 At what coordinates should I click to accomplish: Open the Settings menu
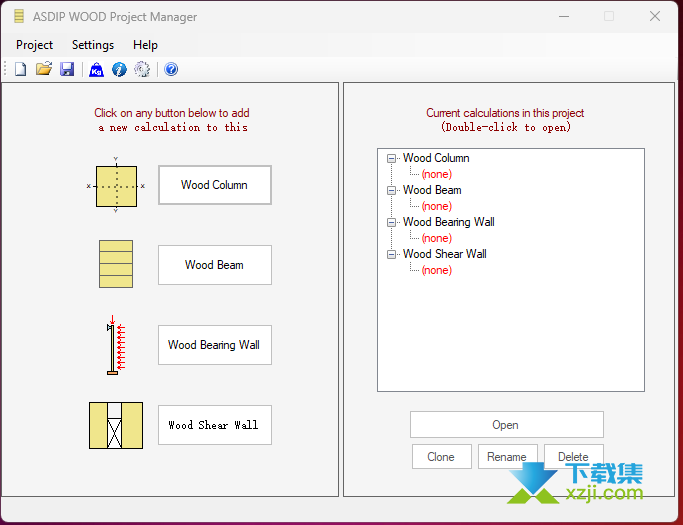pos(93,45)
